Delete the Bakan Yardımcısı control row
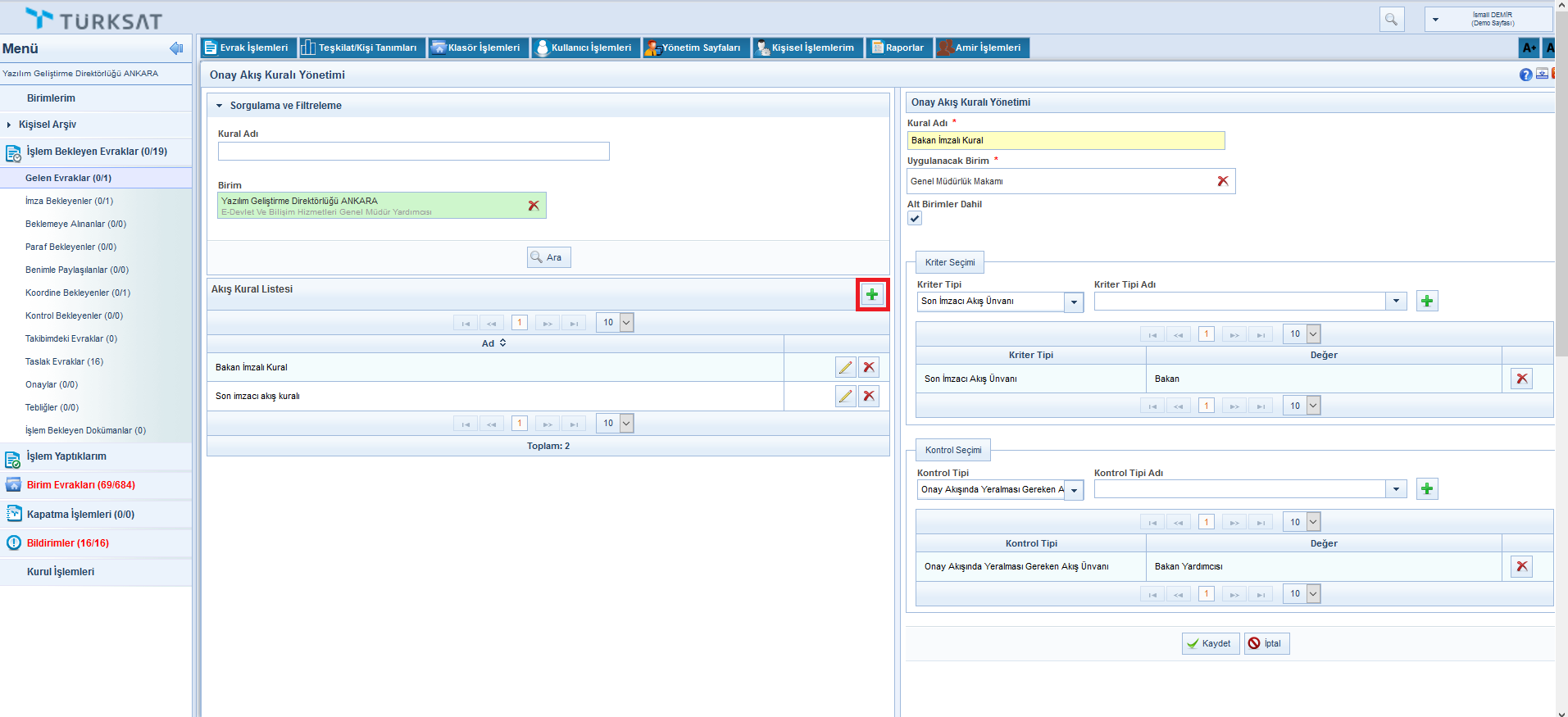The width and height of the screenshot is (1568, 717). pyautogui.click(x=1521, y=566)
